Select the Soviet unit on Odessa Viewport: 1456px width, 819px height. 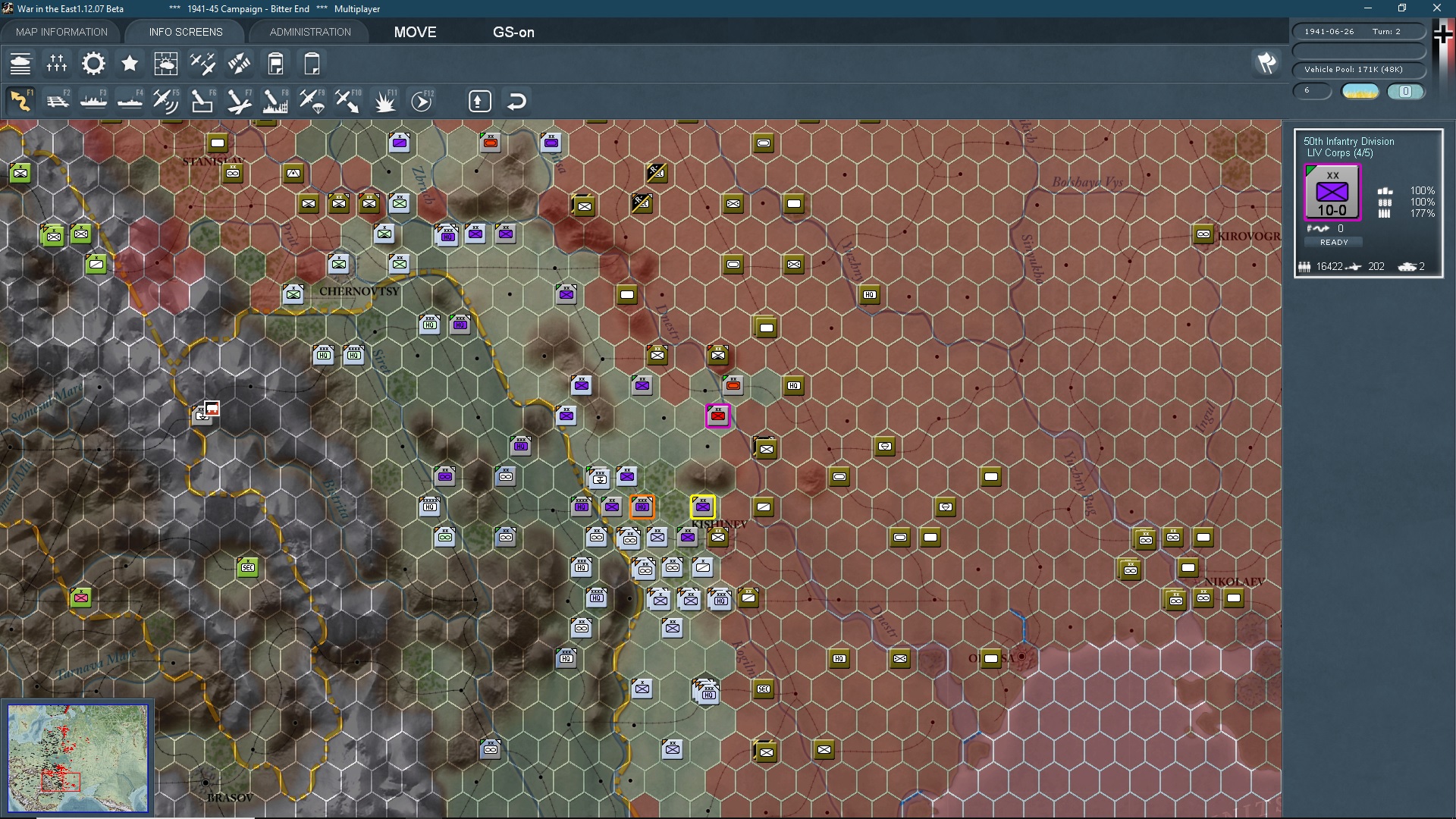point(991,658)
